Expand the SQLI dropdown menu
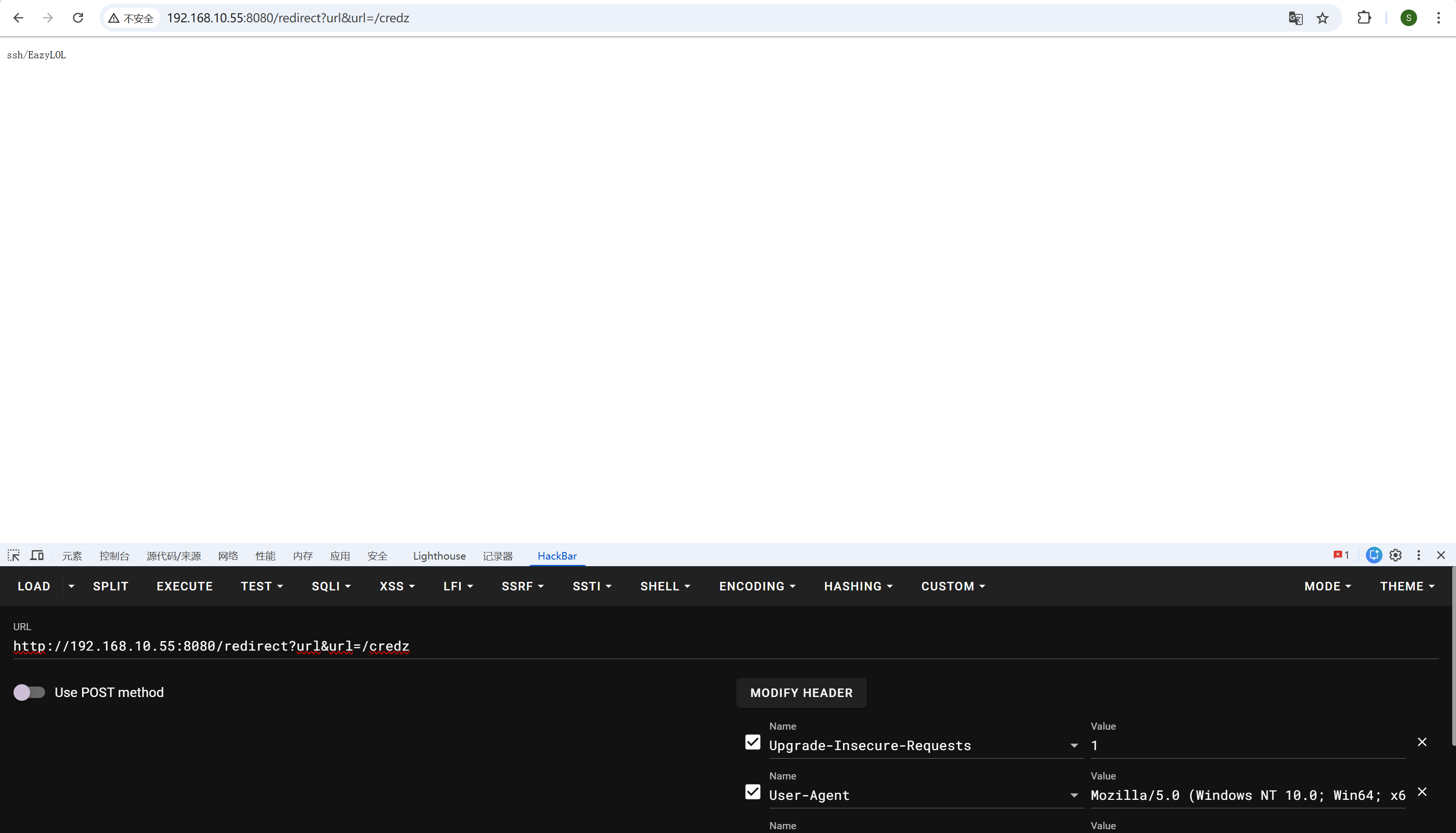Image resolution: width=1456 pixels, height=833 pixels. click(x=331, y=586)
